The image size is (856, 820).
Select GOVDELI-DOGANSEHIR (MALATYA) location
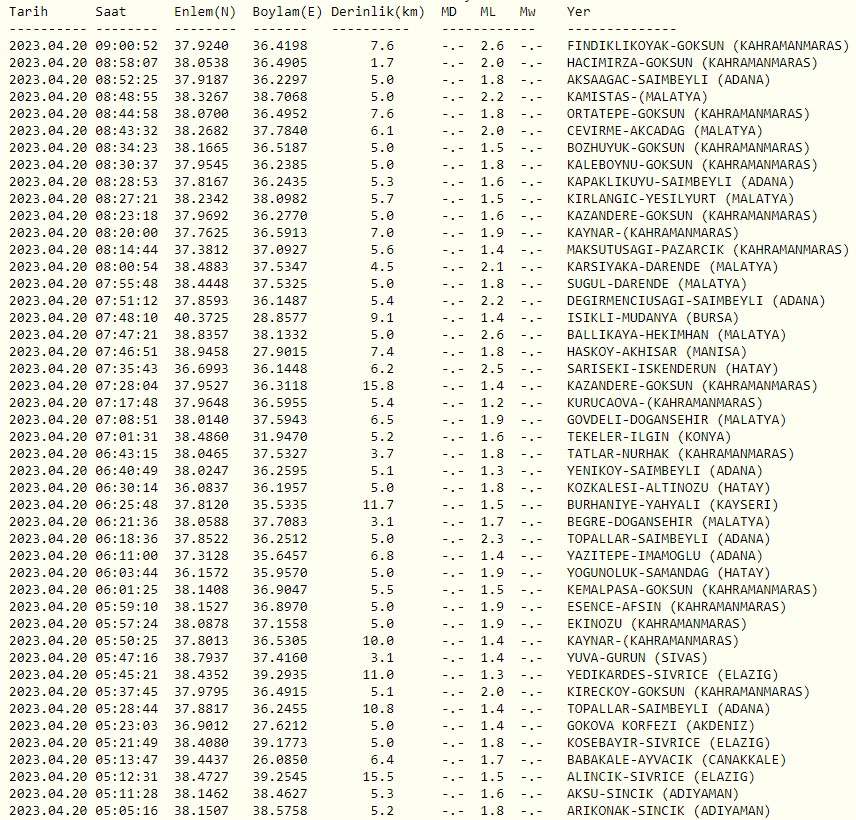pyautogui.click(x=676, y=419)
